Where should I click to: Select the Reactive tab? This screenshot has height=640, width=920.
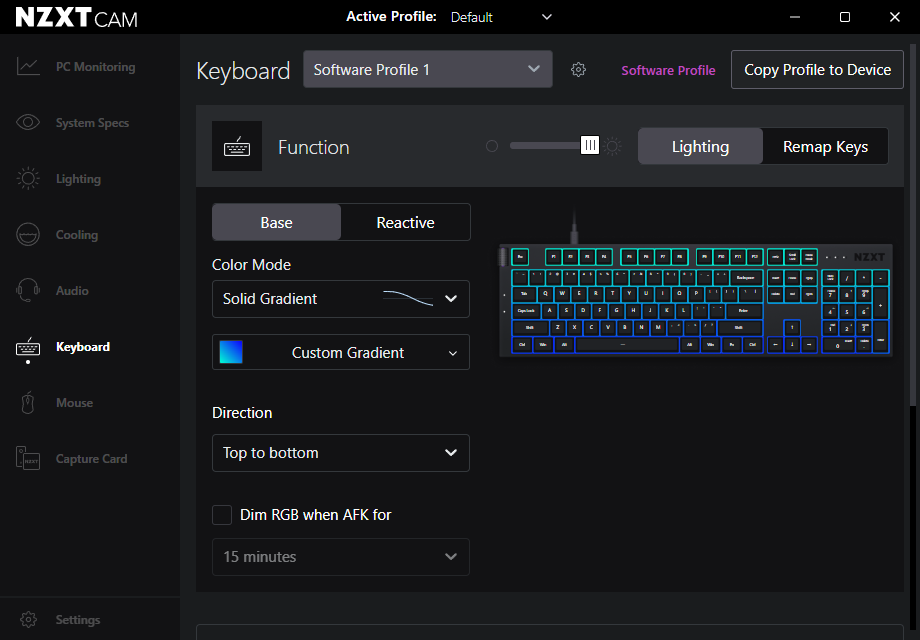pos(405,222)
